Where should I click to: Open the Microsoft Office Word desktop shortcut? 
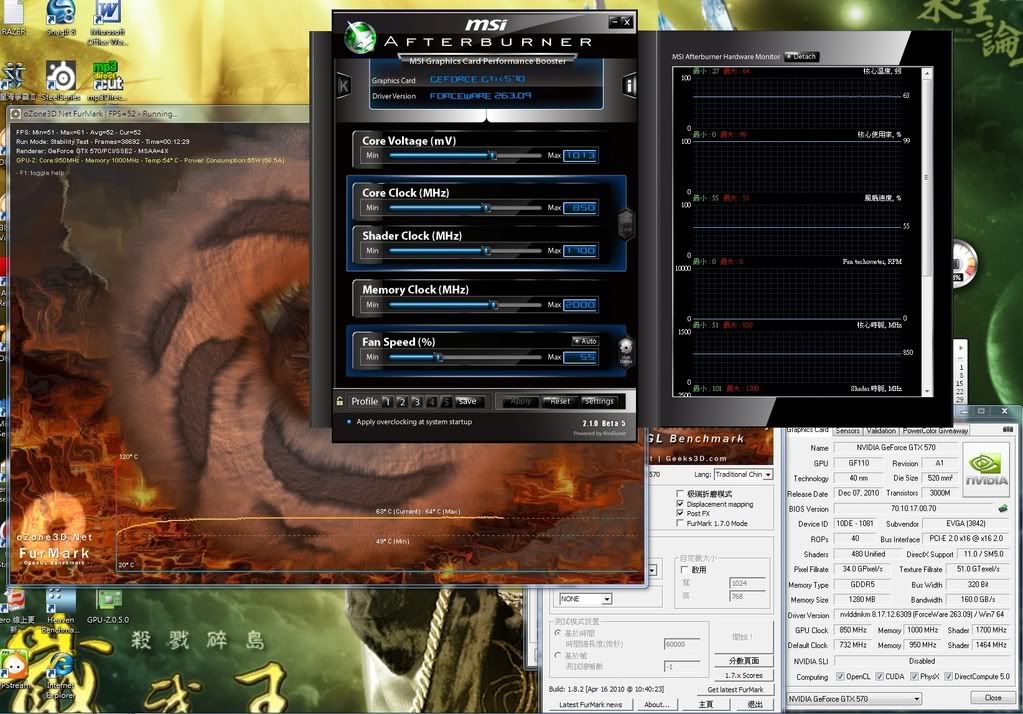coord(108,22)
